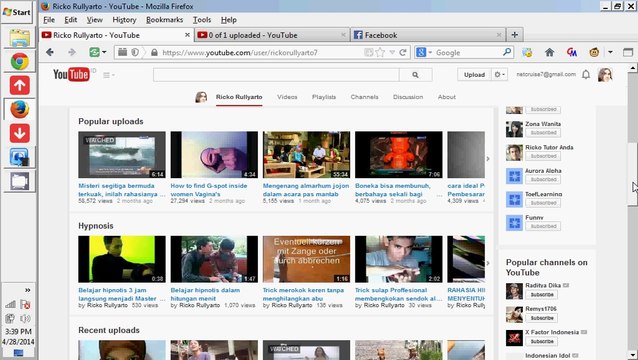Image resolution: width=638 pixels, height=360 pixels.
Task: Open the History menu
Action: 124,20
